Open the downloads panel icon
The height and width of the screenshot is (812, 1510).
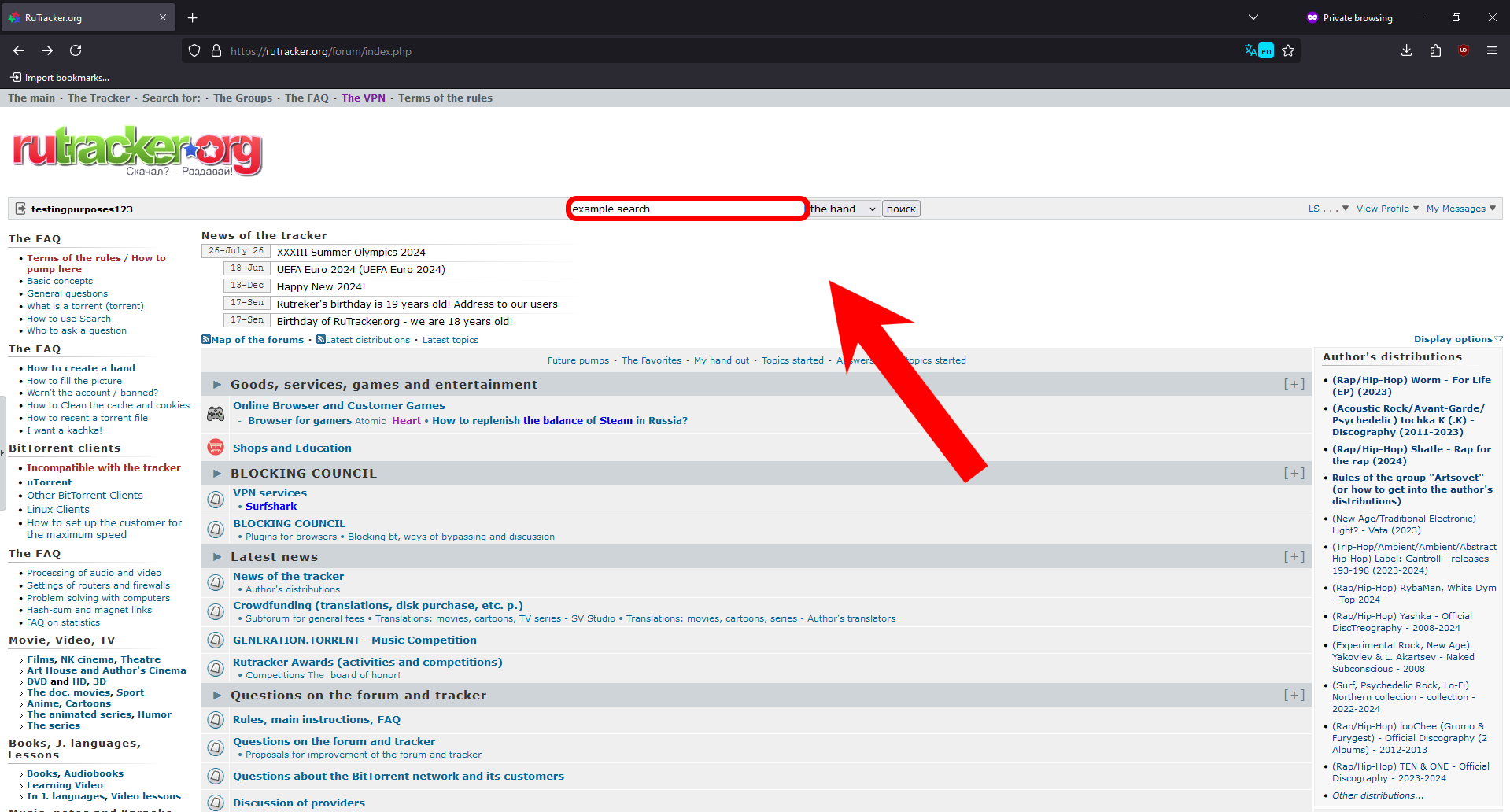pyautogui.click(x=1406, y=50)
